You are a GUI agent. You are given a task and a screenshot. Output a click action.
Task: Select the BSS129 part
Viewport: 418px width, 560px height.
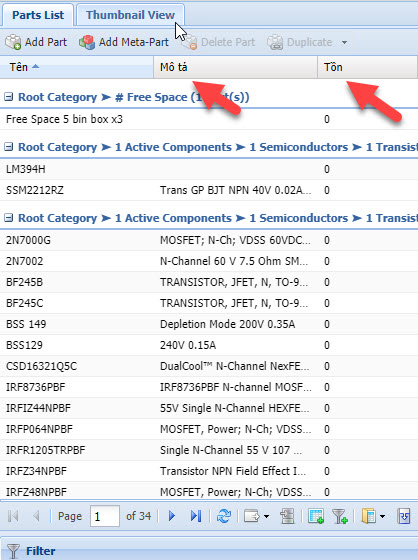[x=209, y=345]
